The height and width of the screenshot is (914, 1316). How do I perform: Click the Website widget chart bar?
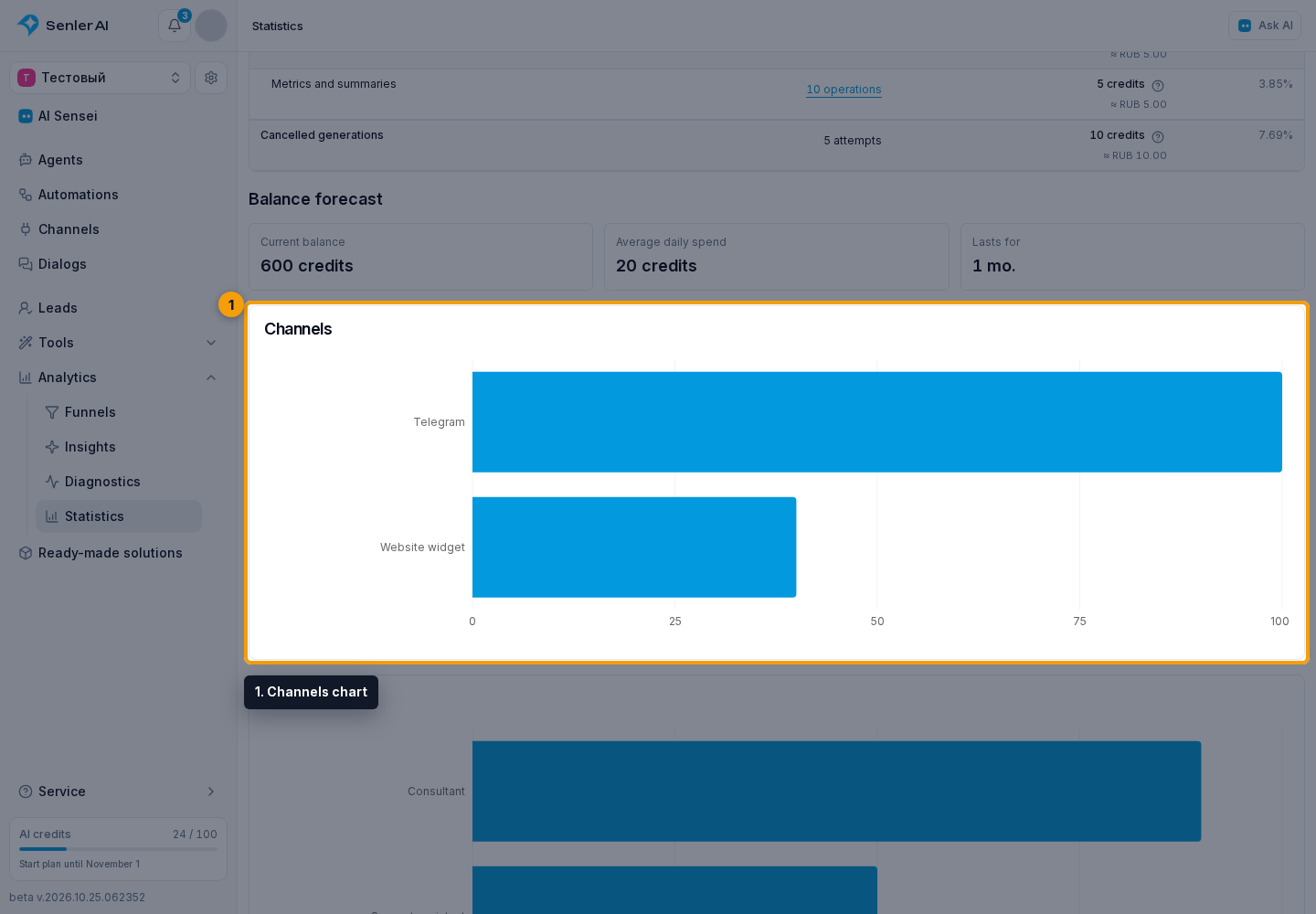634,547
